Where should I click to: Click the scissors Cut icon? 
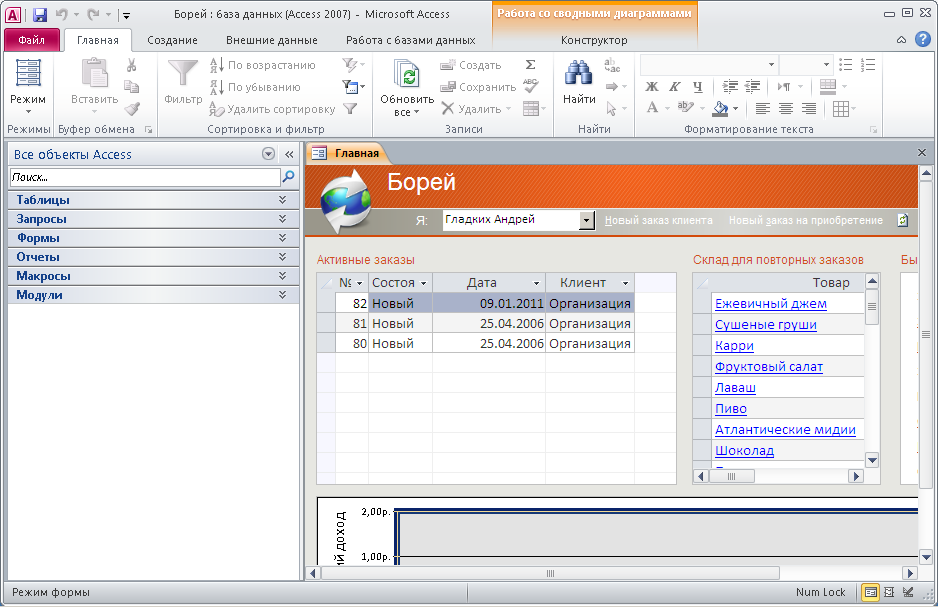click(132, 65)
